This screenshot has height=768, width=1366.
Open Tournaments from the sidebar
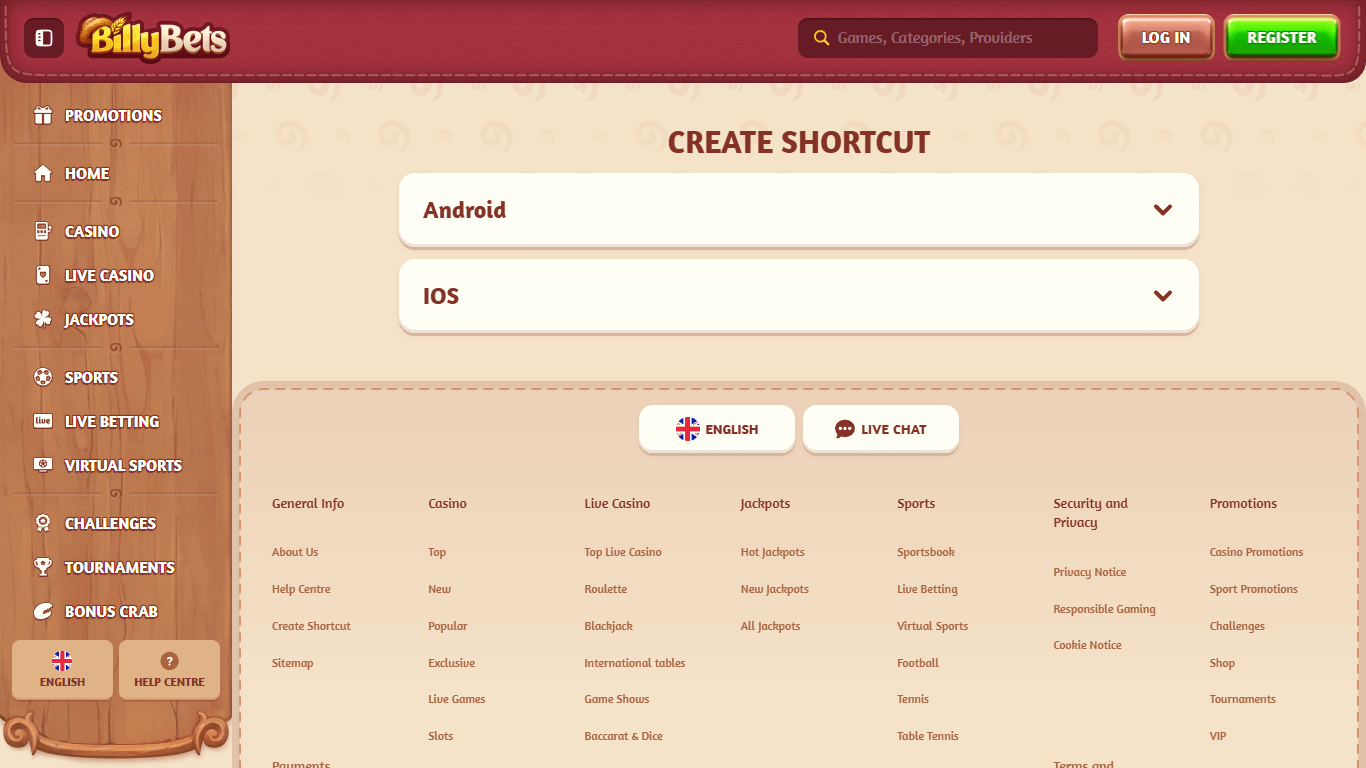120,567
